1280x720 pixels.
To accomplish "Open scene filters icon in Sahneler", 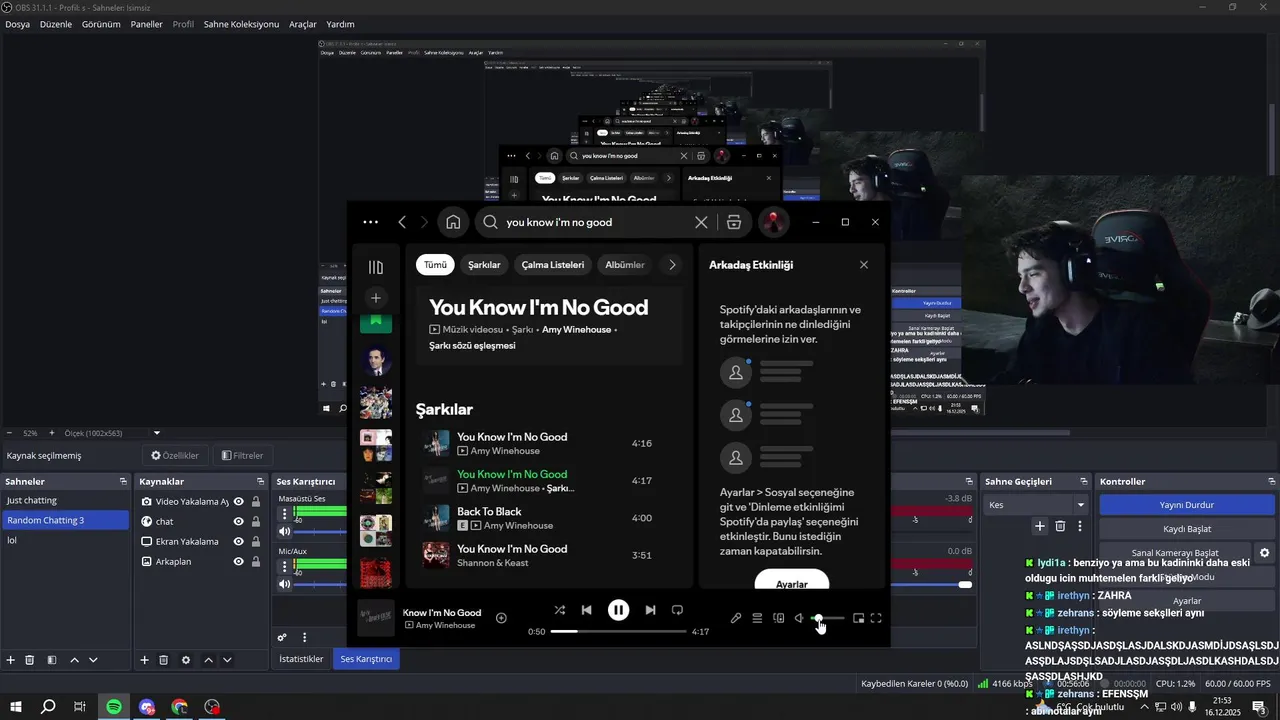I will 51,660.
